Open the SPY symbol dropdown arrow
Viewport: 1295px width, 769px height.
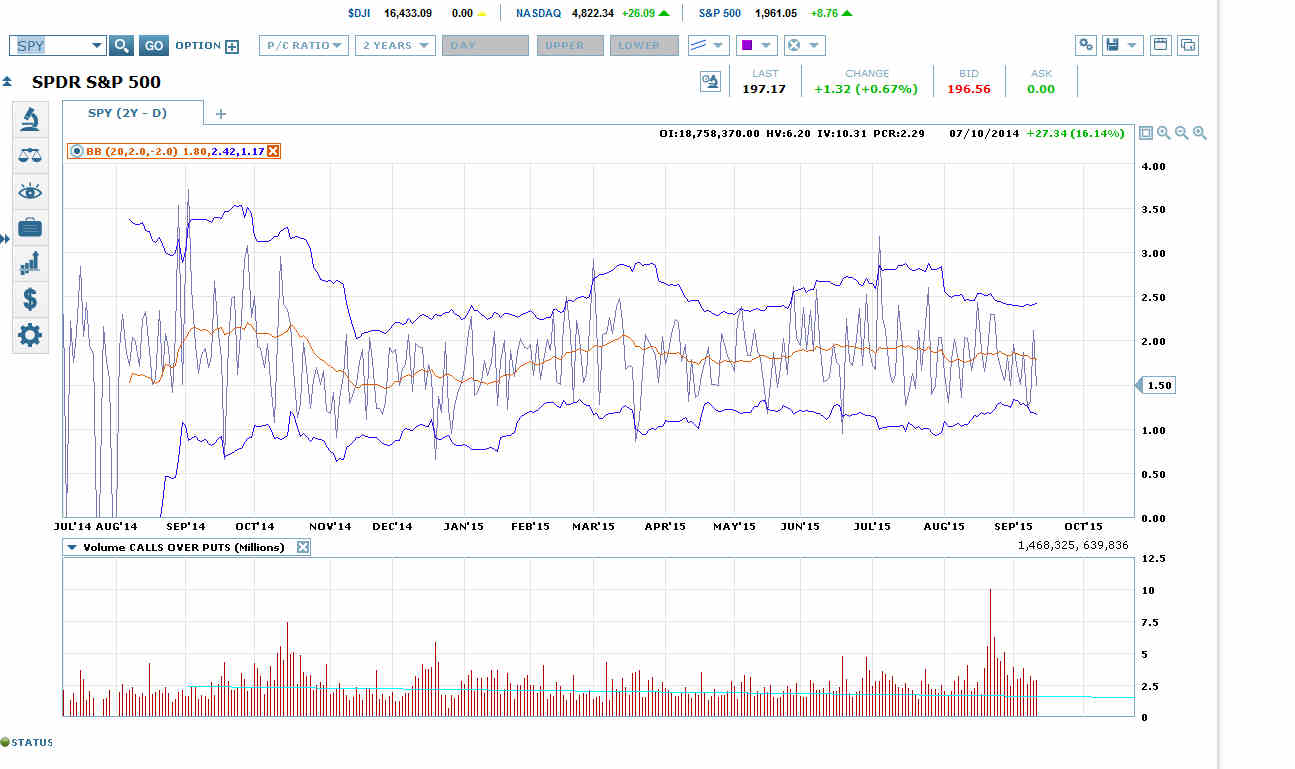[x=97, y=45]
